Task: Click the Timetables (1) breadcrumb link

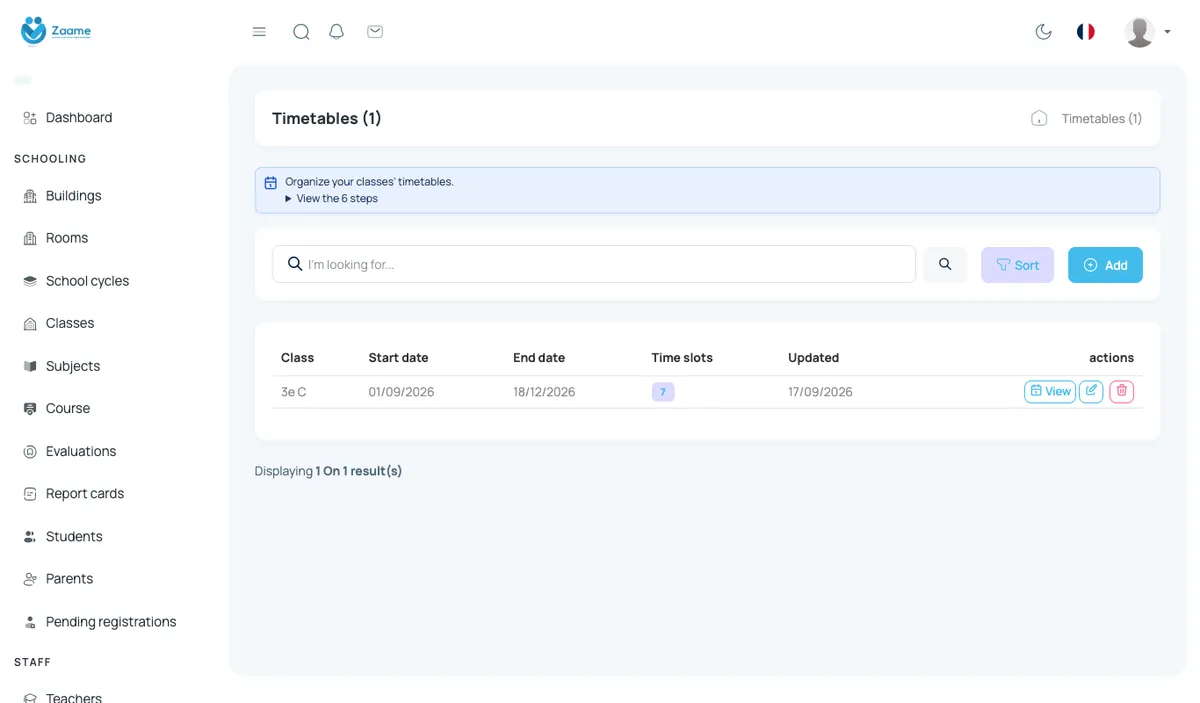Action: [x=1102, y=118]
